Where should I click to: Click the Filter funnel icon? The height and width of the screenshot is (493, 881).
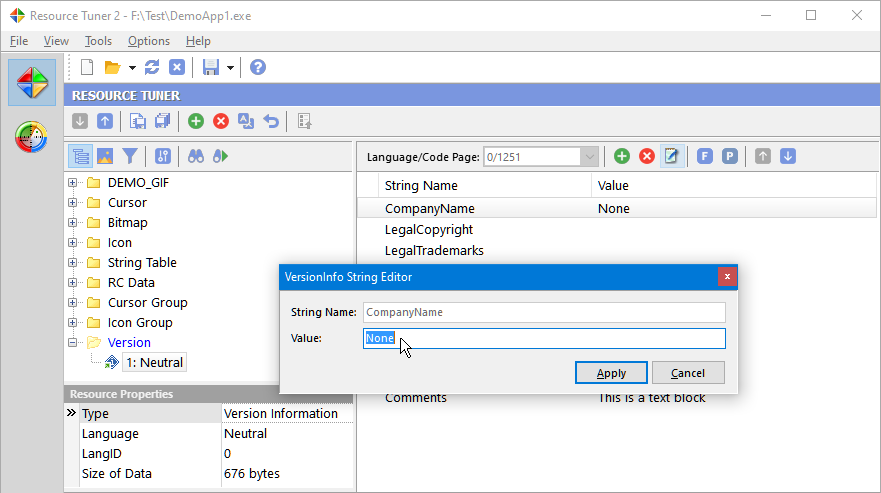[130, 156]
